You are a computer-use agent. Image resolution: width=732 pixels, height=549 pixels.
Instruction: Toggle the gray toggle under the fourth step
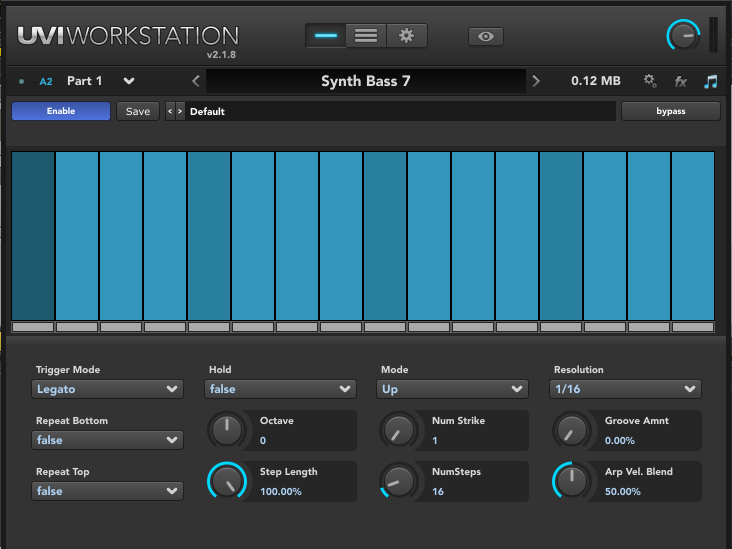pyautogui.click(x=165, y=327)
